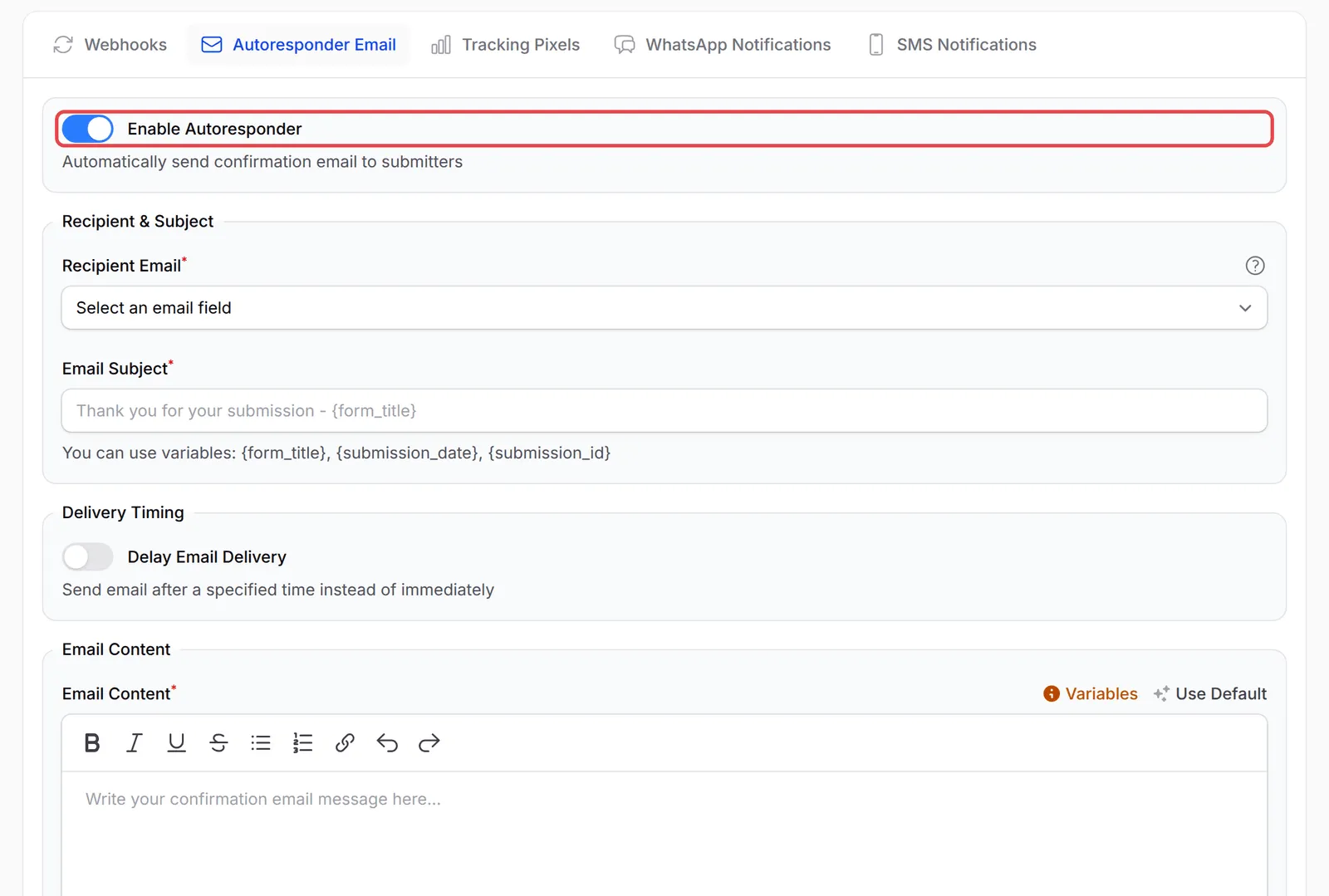Insert a bulleted list
Screen dimensions: 1329x896
click(x=261, y=743)
